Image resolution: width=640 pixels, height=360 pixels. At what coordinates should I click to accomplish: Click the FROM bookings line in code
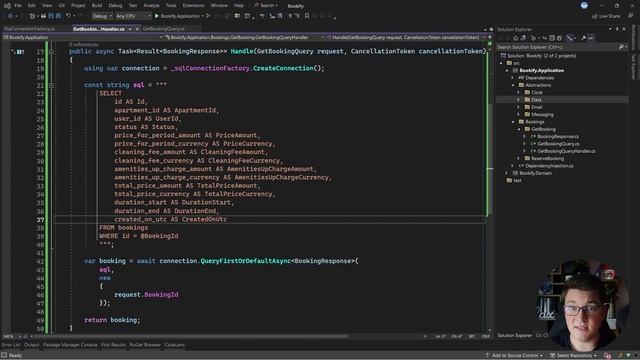pos(123,227)
